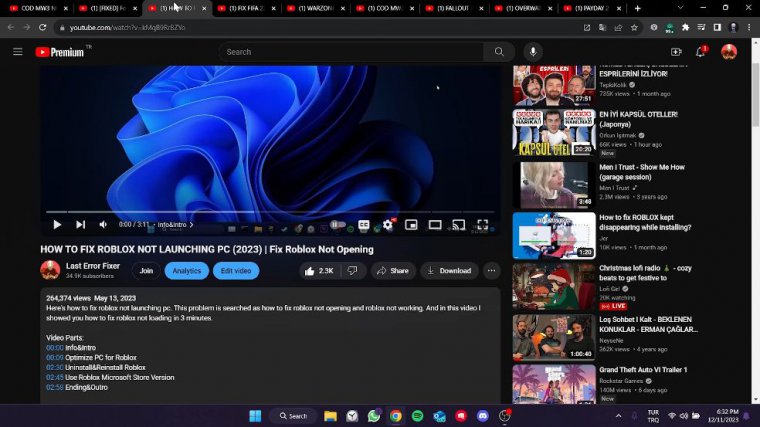
Task: Enter full screen mode
Action: pyautogui.click(x=482, y=225)
